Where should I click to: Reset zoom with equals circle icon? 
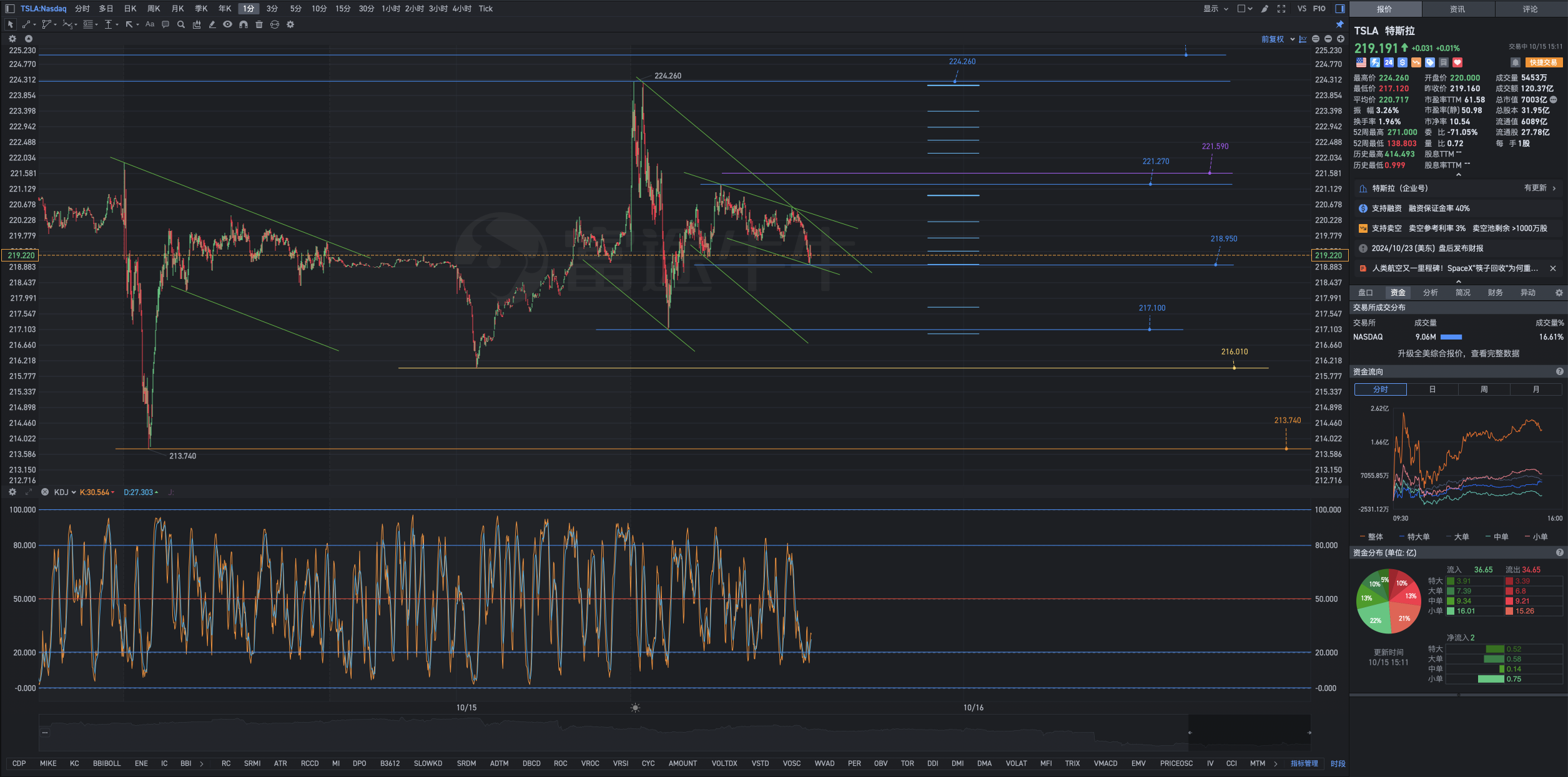tap(1316, 39)
